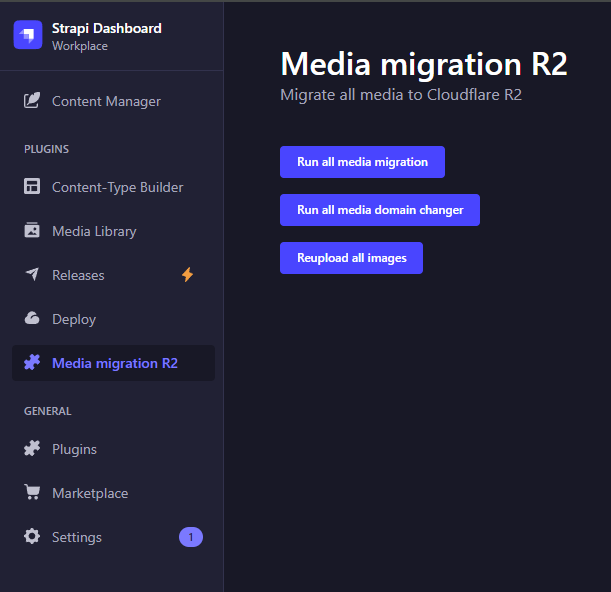Click the GENERAL section heading

point(48,411)
